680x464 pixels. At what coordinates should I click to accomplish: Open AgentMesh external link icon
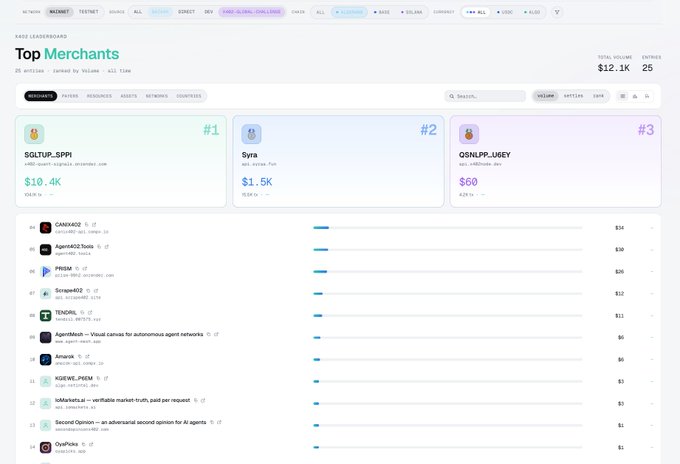coord(216,334)
